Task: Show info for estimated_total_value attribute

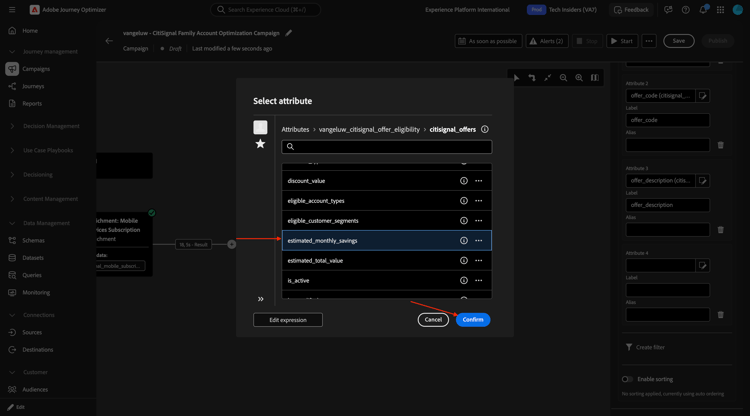Action: click(463, 261)
